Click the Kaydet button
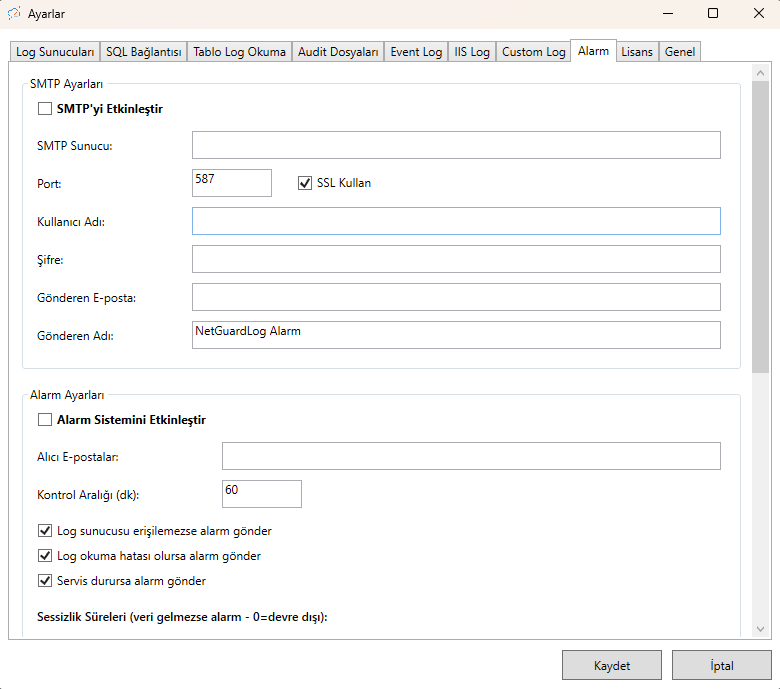The height and width of the screenshot is (689, 780). [x=612, y=666]
